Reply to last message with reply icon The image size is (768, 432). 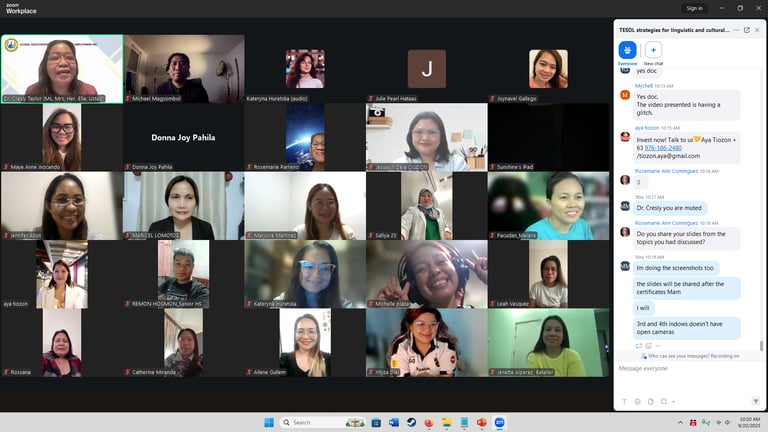pyautogui.click(x=639, y=346)
